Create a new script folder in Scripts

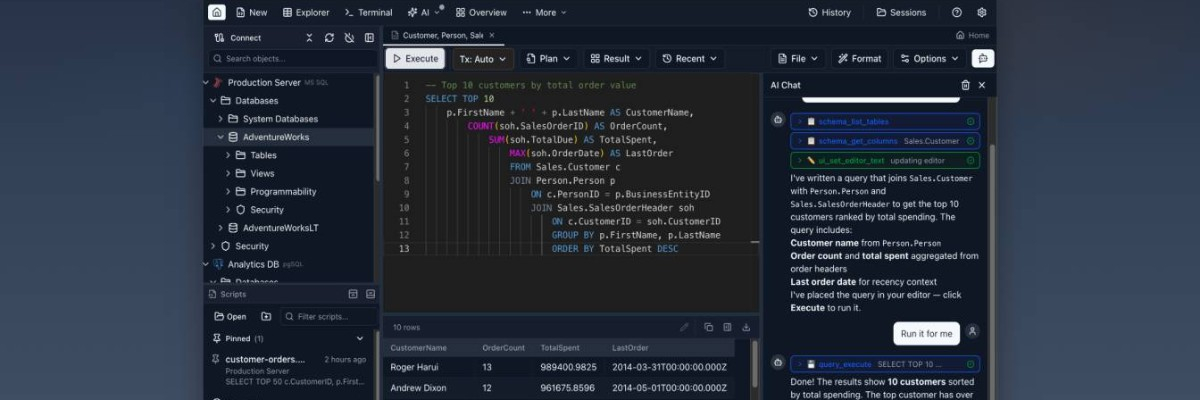tap(266, 316)
